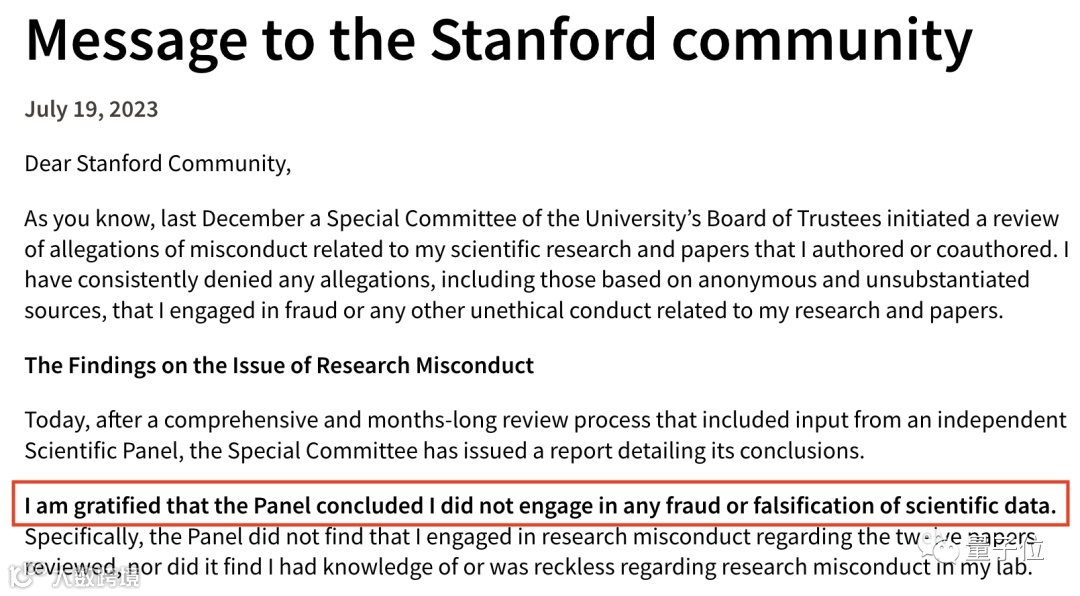
Task: Click the date 'July 19, 2023'
Action: click(92, 109)
